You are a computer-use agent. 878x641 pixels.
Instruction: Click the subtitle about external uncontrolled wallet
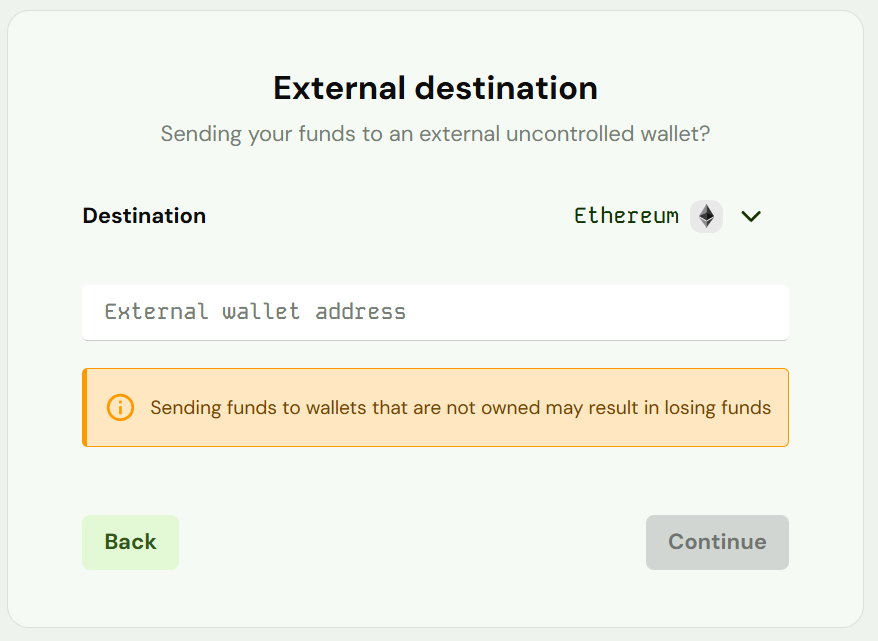tap(435, 134)
